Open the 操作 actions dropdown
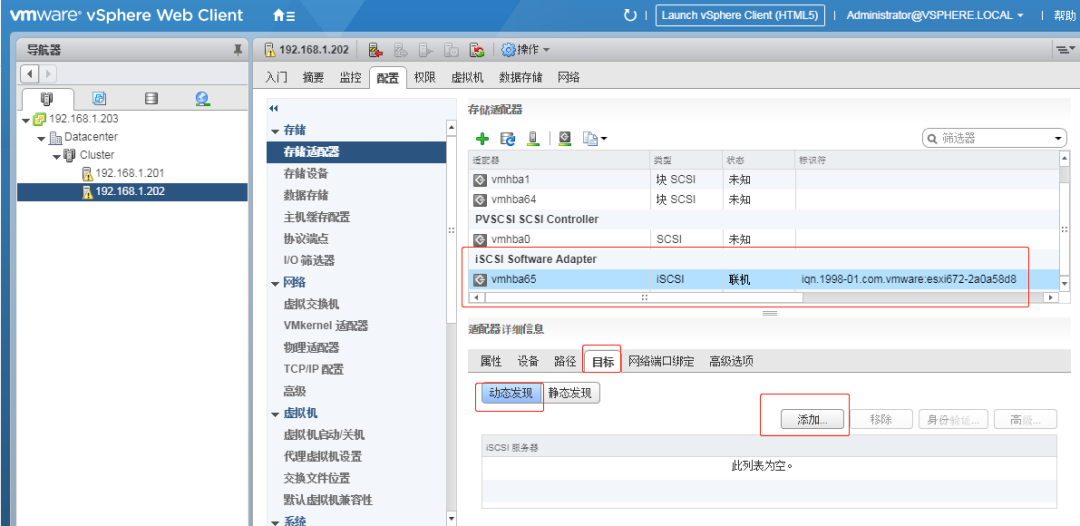Image resolution: width=1080 pixels, height=526 pixels. point(526,50)
